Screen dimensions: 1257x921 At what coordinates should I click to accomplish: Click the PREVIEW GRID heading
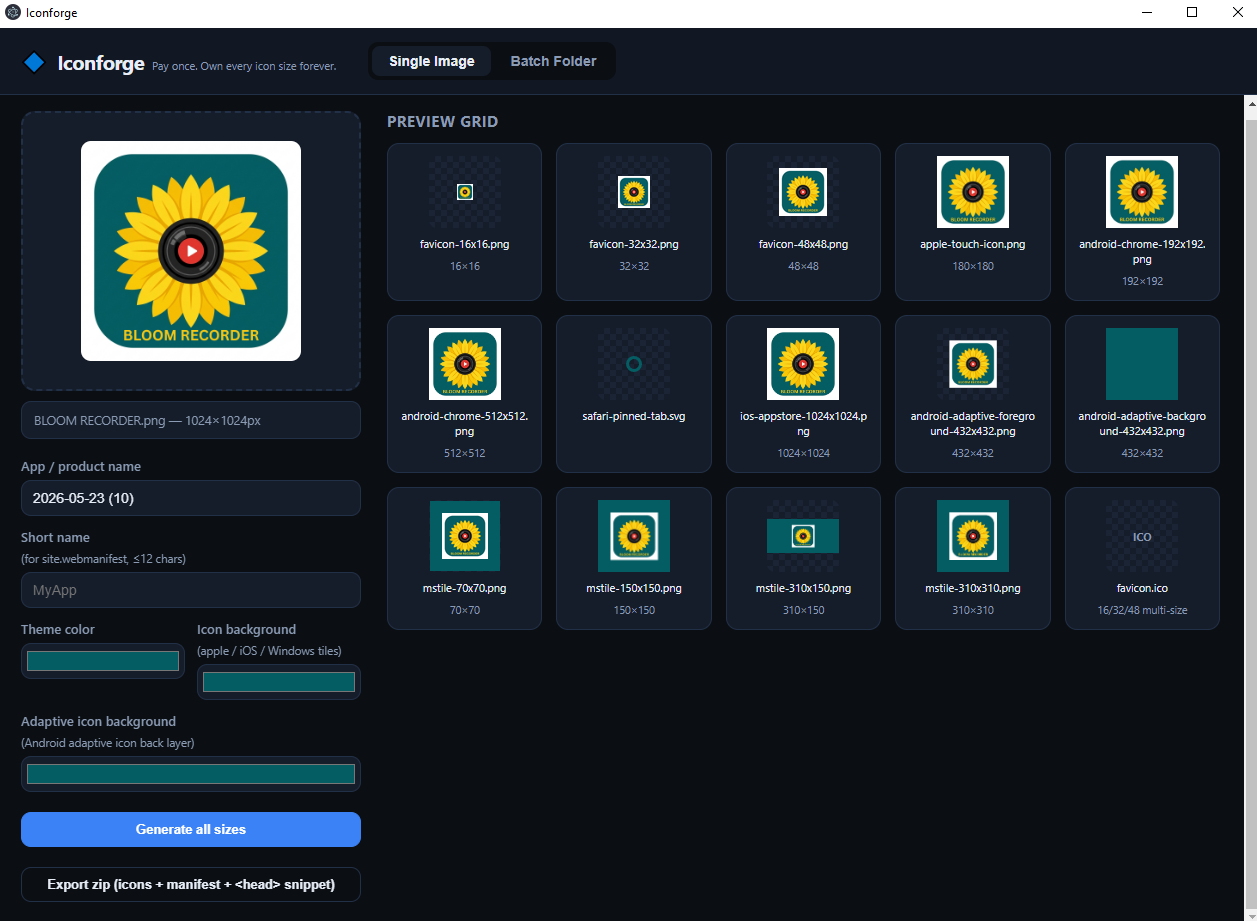(x=442, y=122)
